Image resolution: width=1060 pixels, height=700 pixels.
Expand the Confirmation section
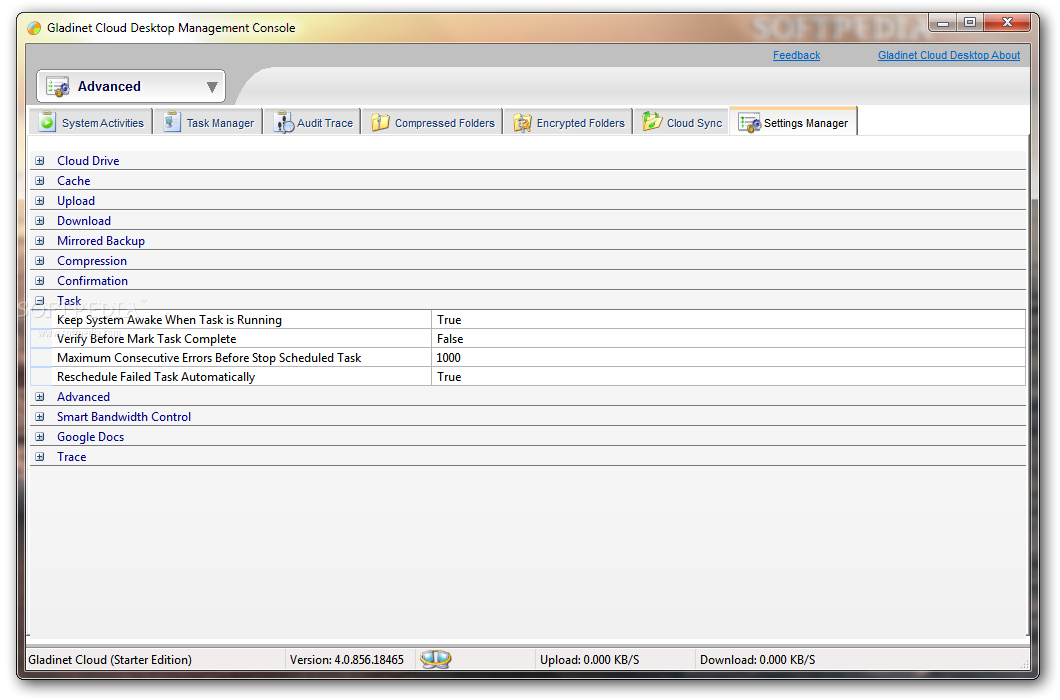40,281
